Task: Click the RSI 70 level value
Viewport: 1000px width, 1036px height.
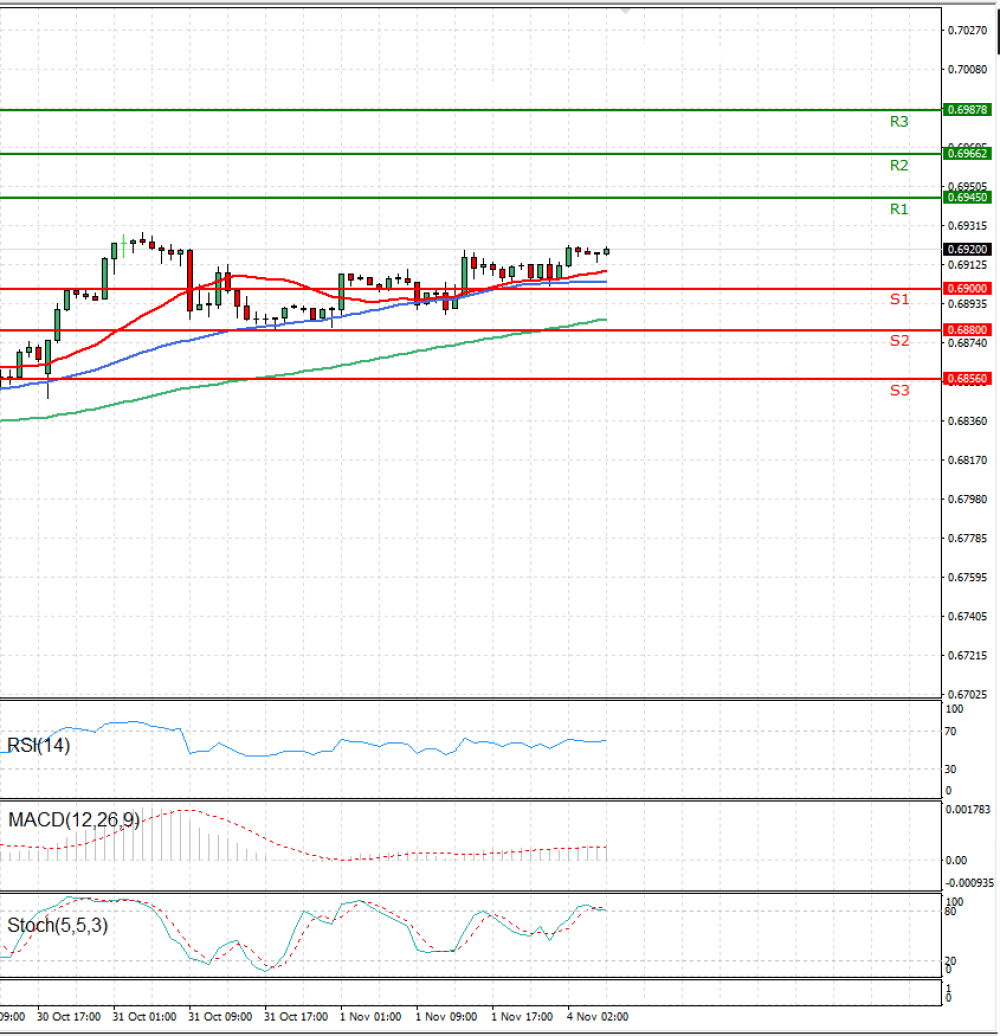Action: (950, 731)
